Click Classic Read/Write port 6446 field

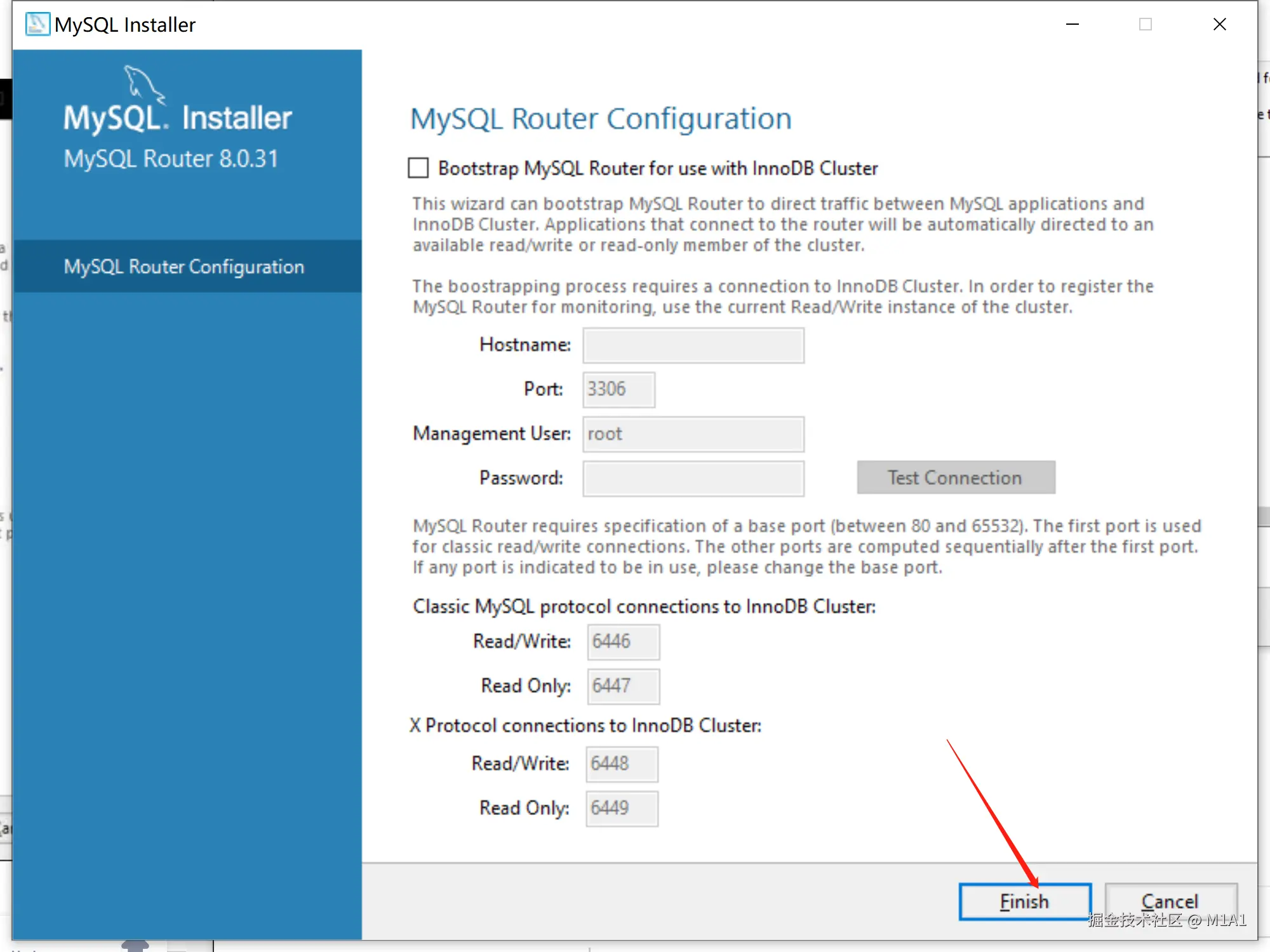(623, 642)
